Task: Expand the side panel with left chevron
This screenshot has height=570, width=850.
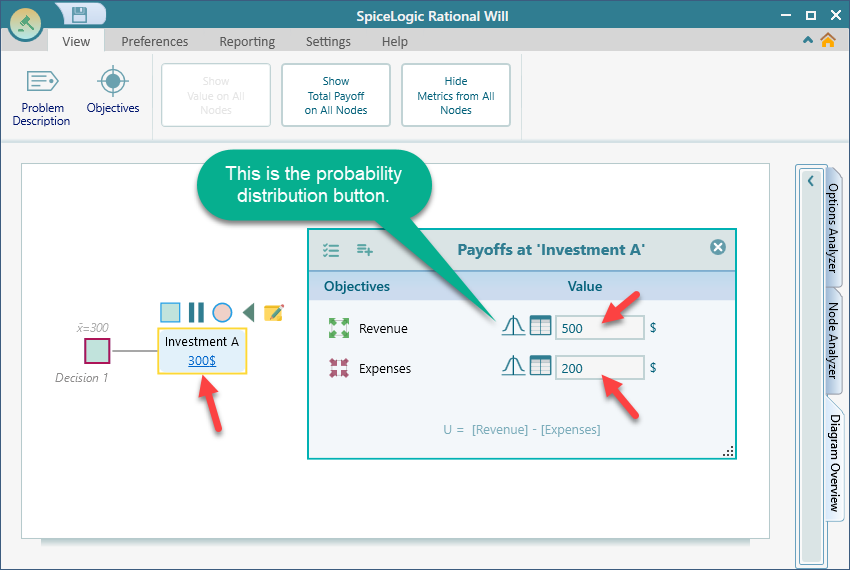Action: 810,182
